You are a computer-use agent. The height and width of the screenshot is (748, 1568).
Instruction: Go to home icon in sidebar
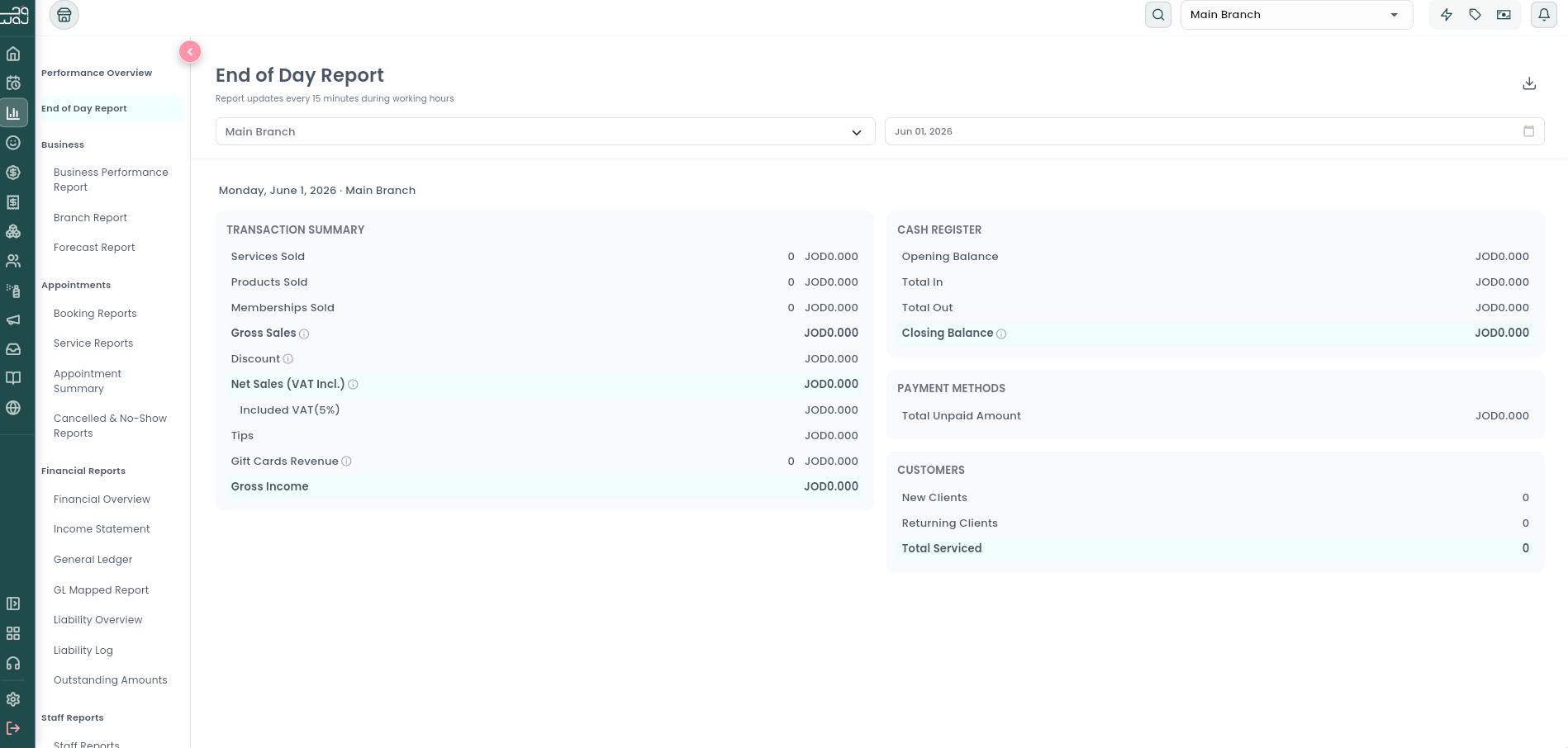click(13, 54)
